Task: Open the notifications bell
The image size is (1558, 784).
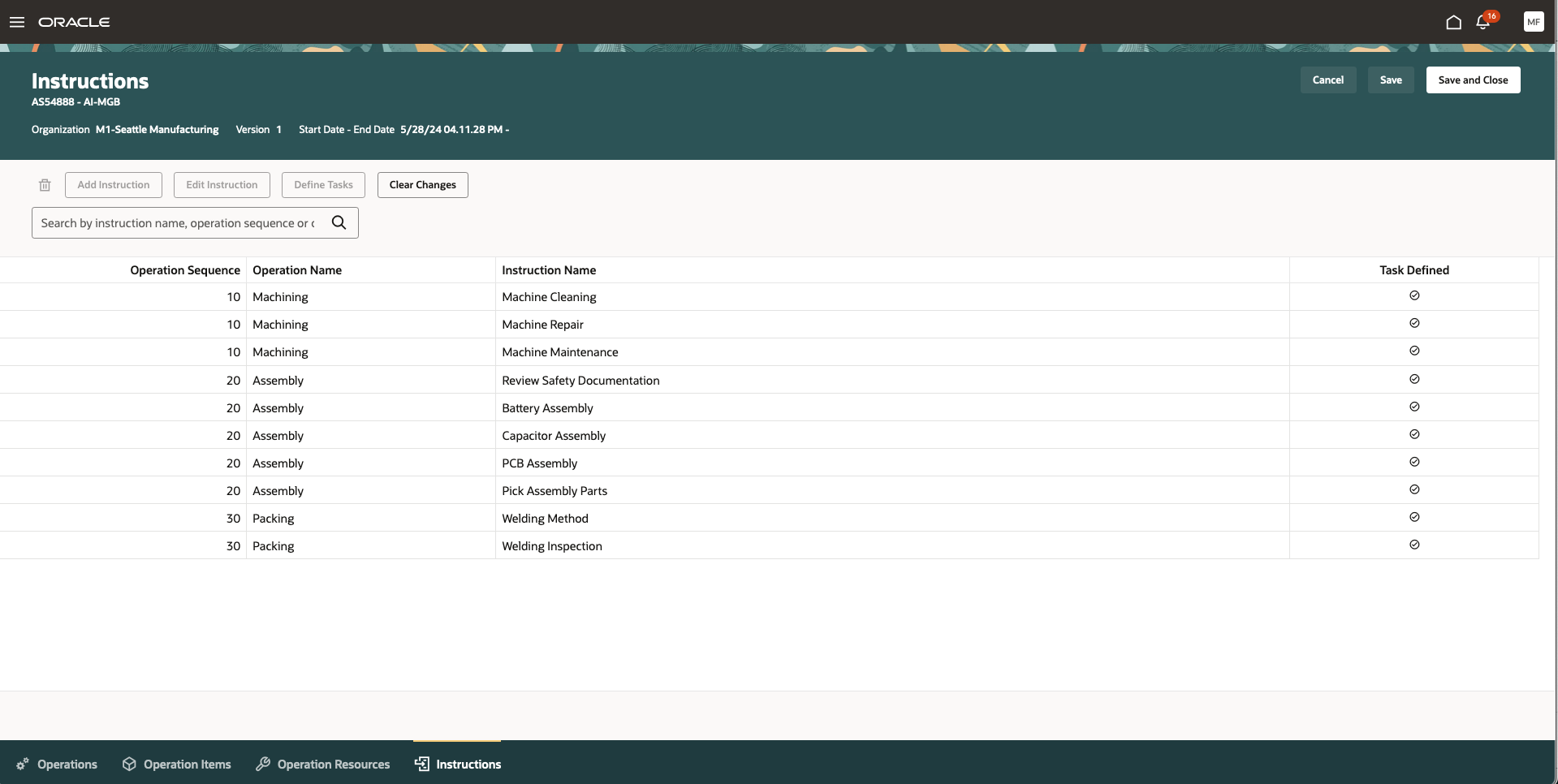Action: tap(1483, 22)
